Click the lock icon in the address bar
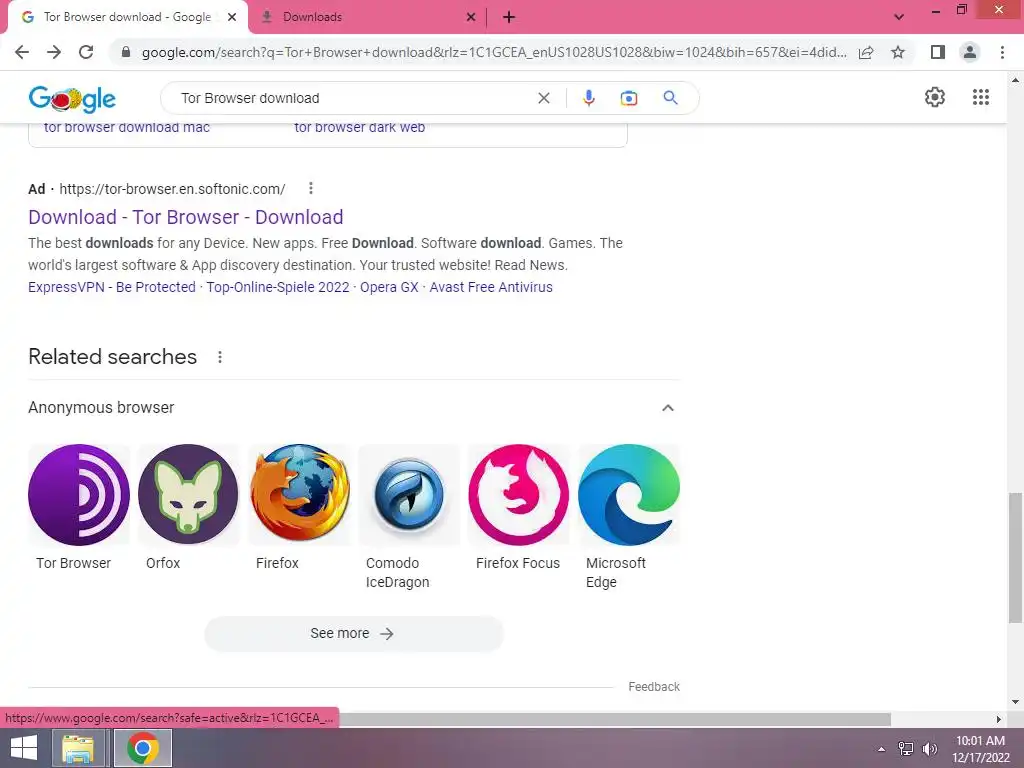This screenshot has height=768, width=1024. coord(126,52)
